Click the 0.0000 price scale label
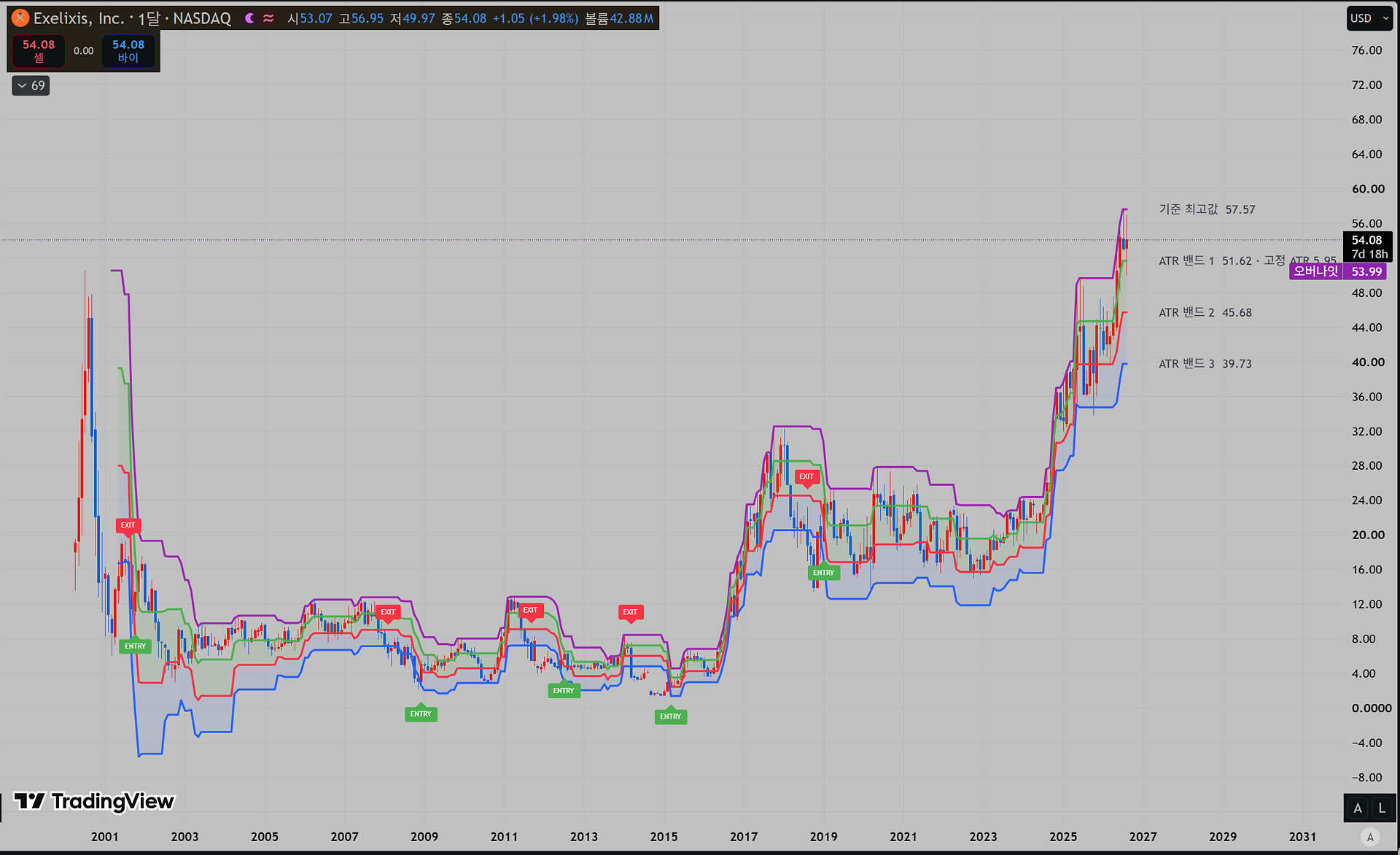Screen dimensions: 1400x855 [x=1371, y=708]
